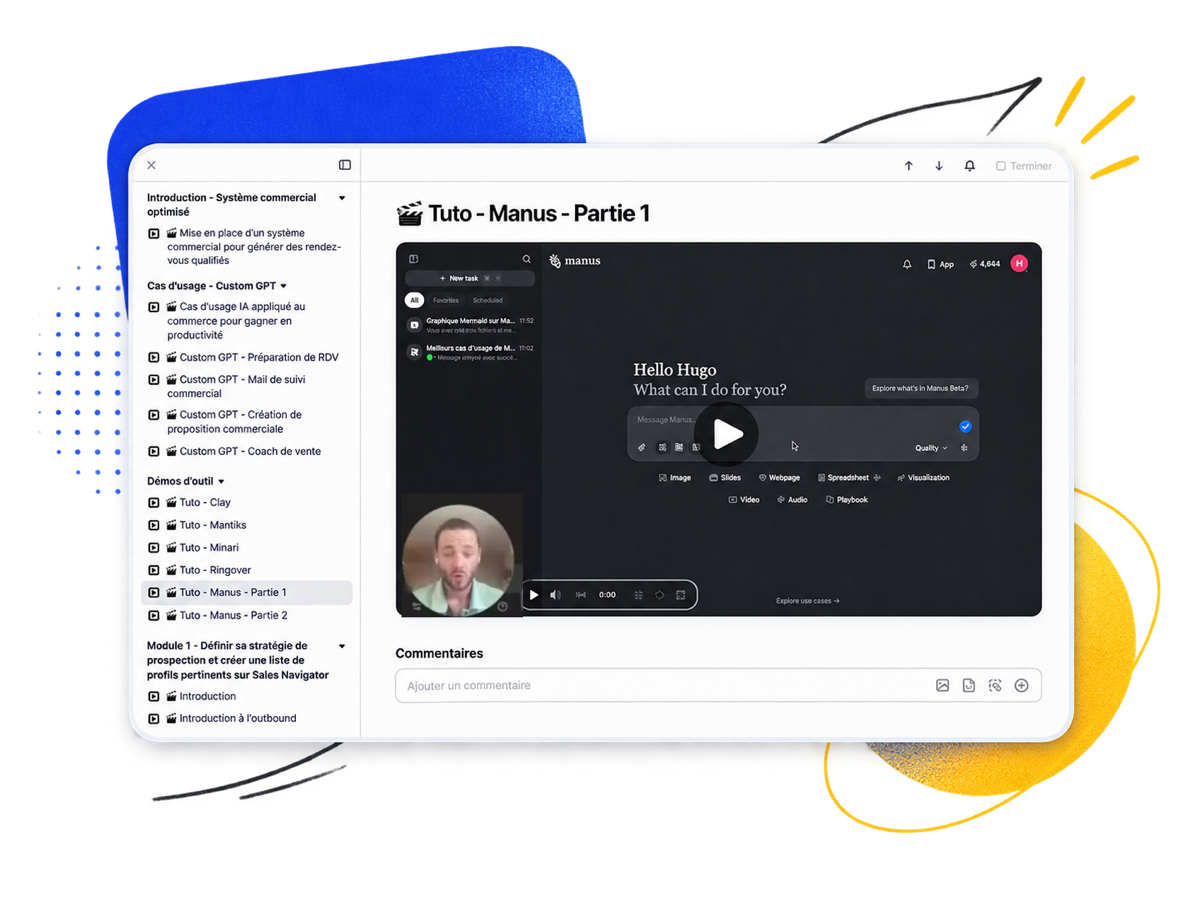
Task: Click the screen recording icon in comment box
Action: (995, 686)
